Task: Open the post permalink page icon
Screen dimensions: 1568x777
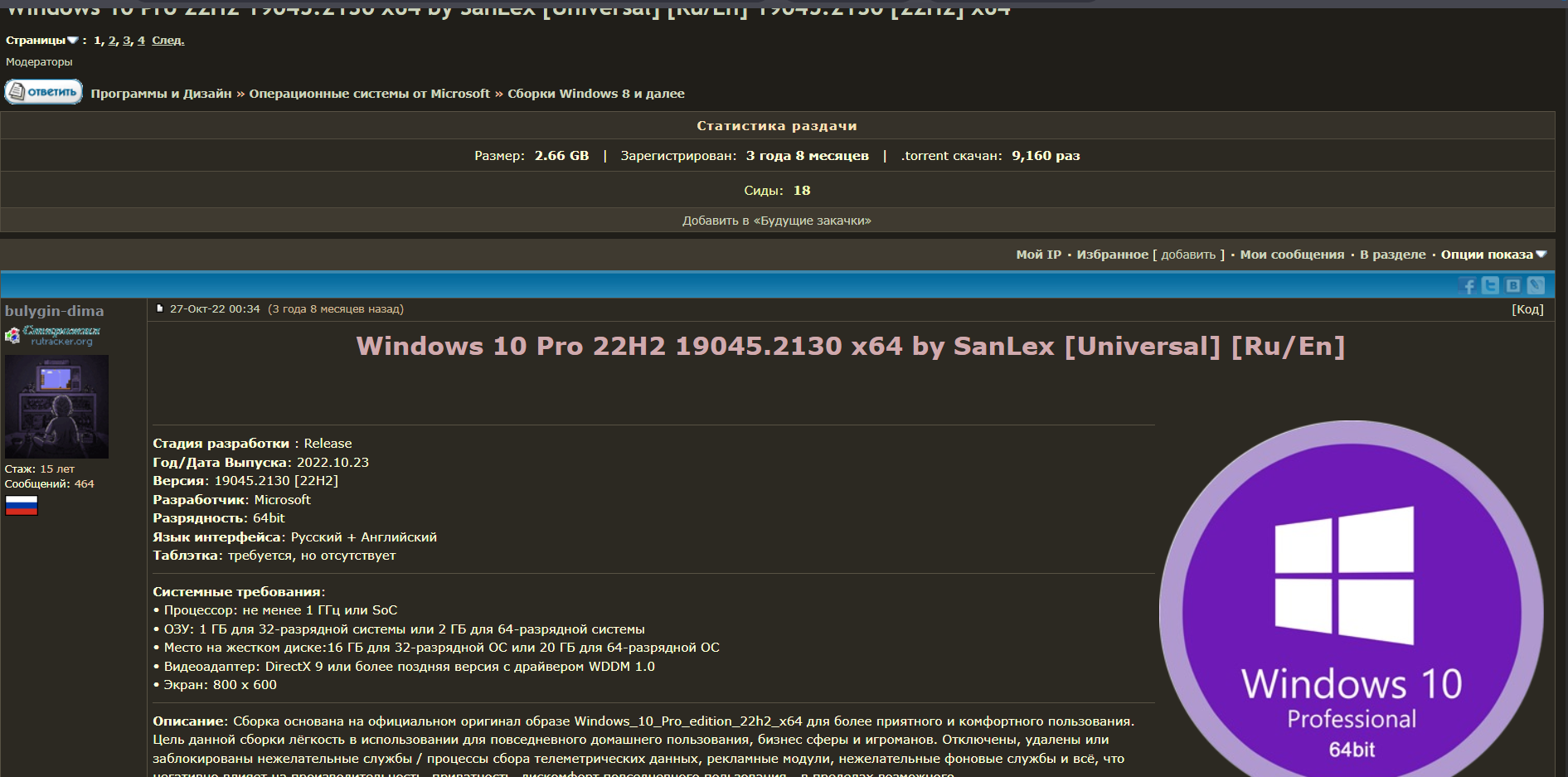Action: click(160, 308)
